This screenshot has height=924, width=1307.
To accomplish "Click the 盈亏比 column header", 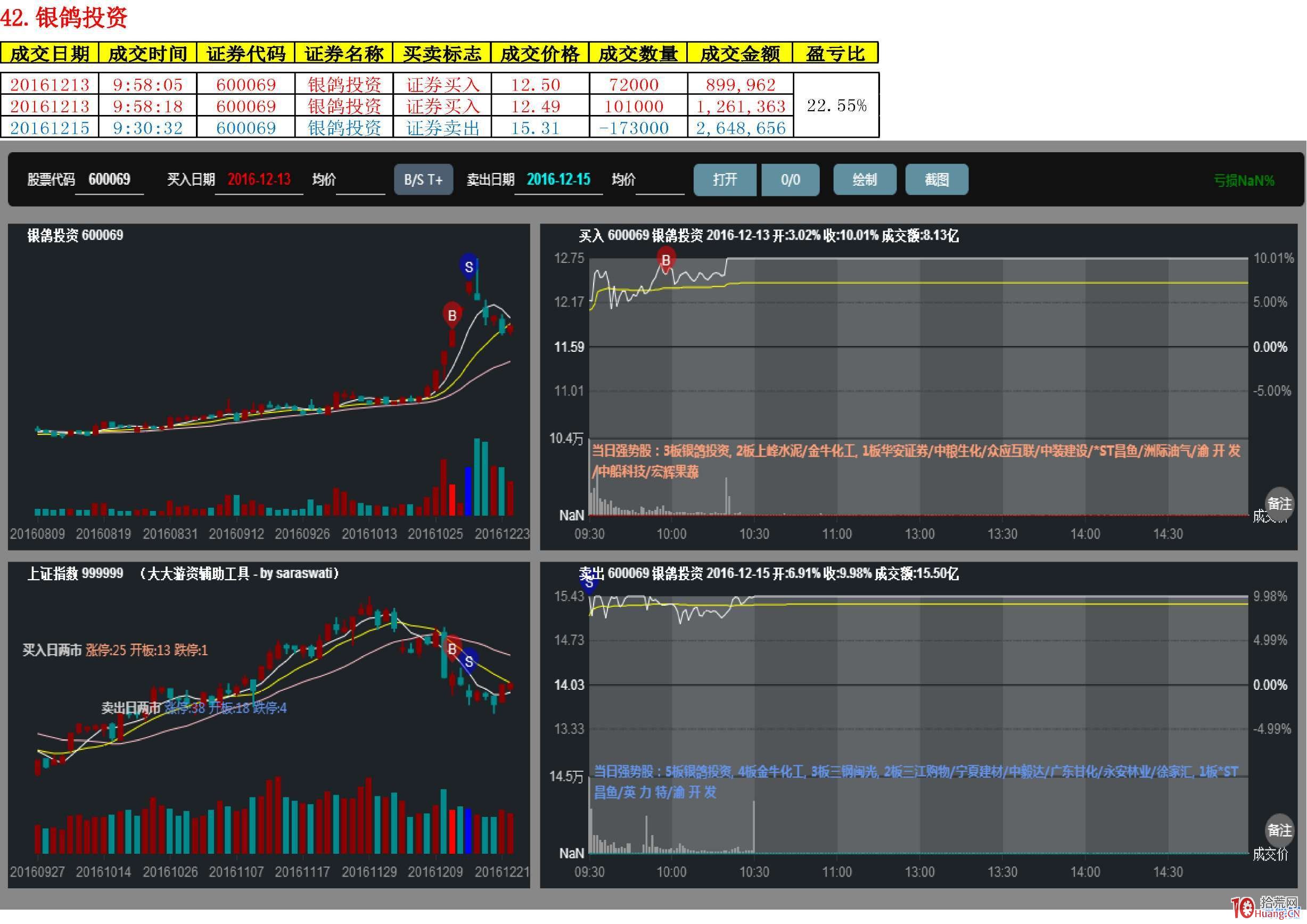I will [836, 53].
